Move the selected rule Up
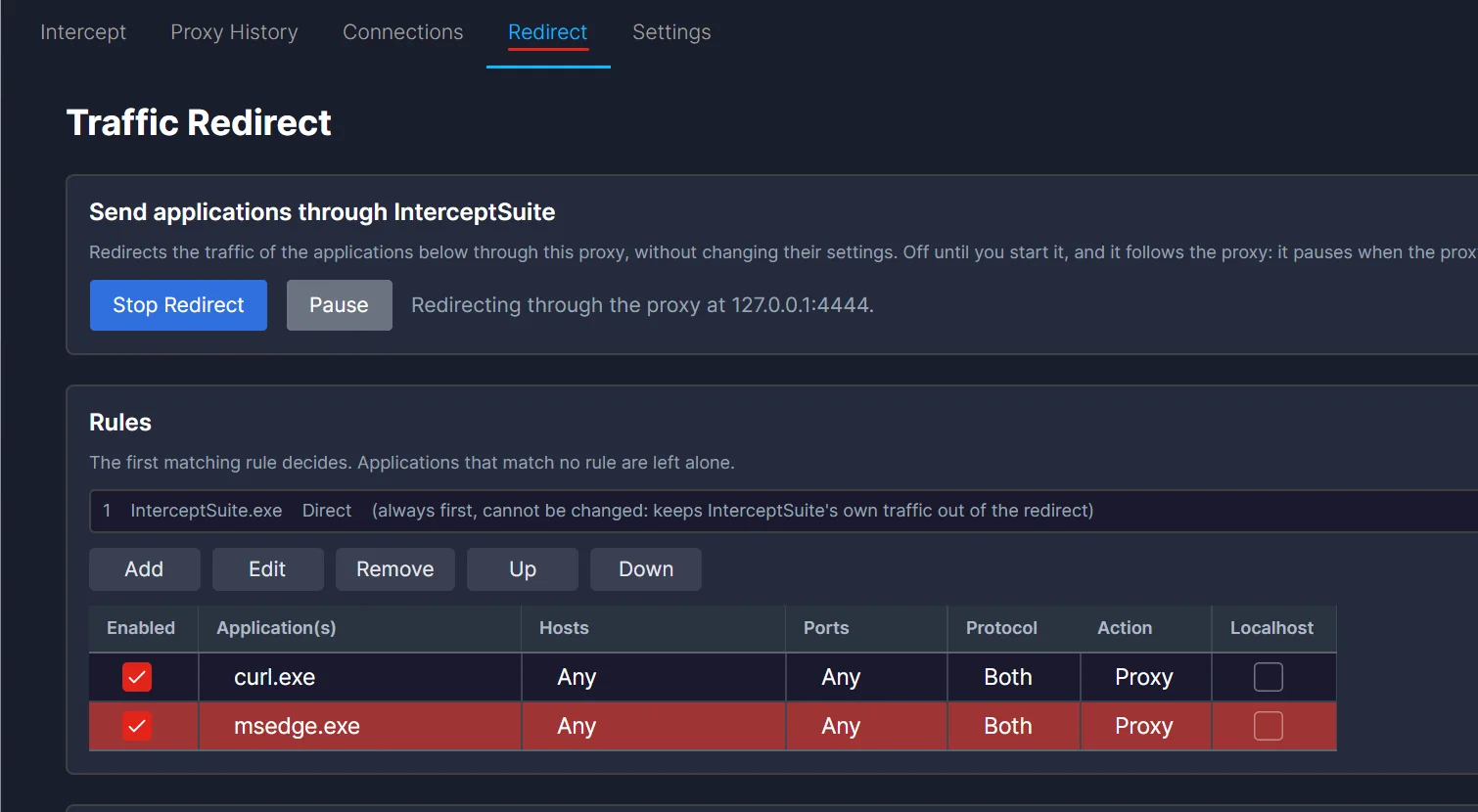Viewport: 1478px width, 812px height. pyautogui.click(x=523, y=569)
